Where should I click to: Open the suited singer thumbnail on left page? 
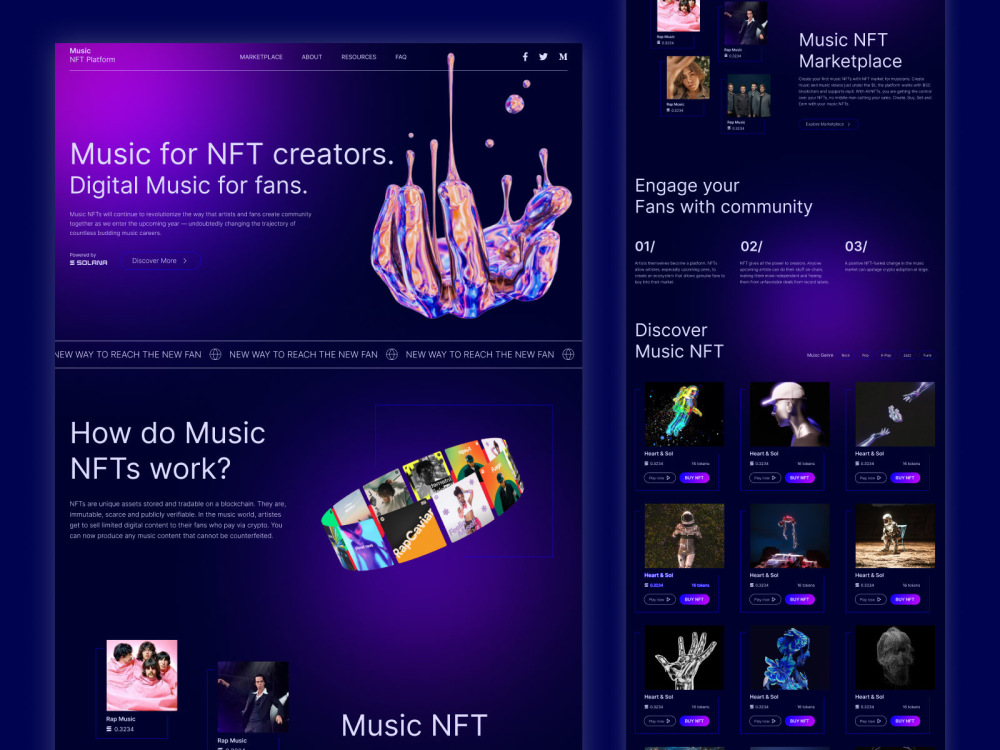pyautogui.click(x=253, y=697)
